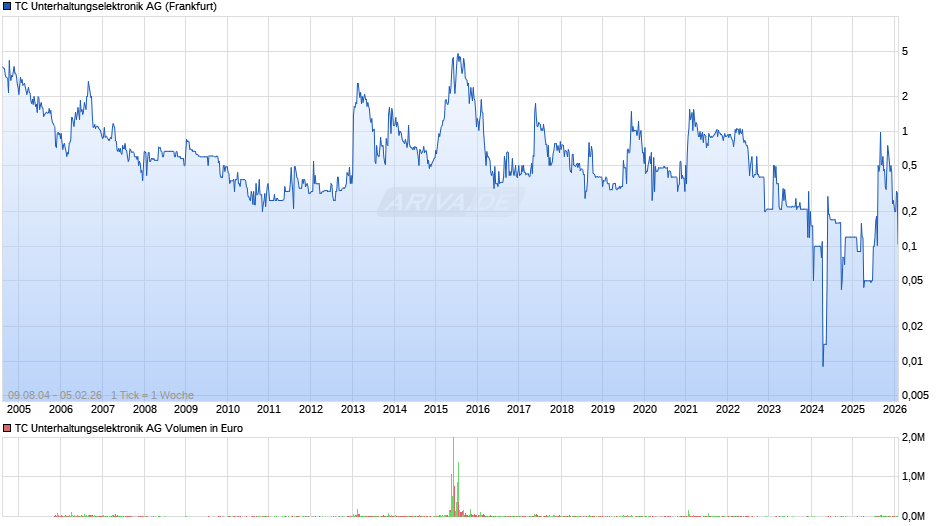Select year 2023 on the time axis

[769, 409]
